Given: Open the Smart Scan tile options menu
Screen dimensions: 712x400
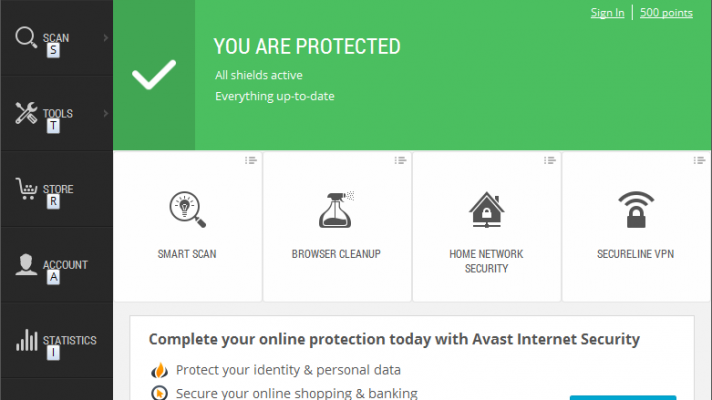Looking at the screenshot, I should click(251, 160).
